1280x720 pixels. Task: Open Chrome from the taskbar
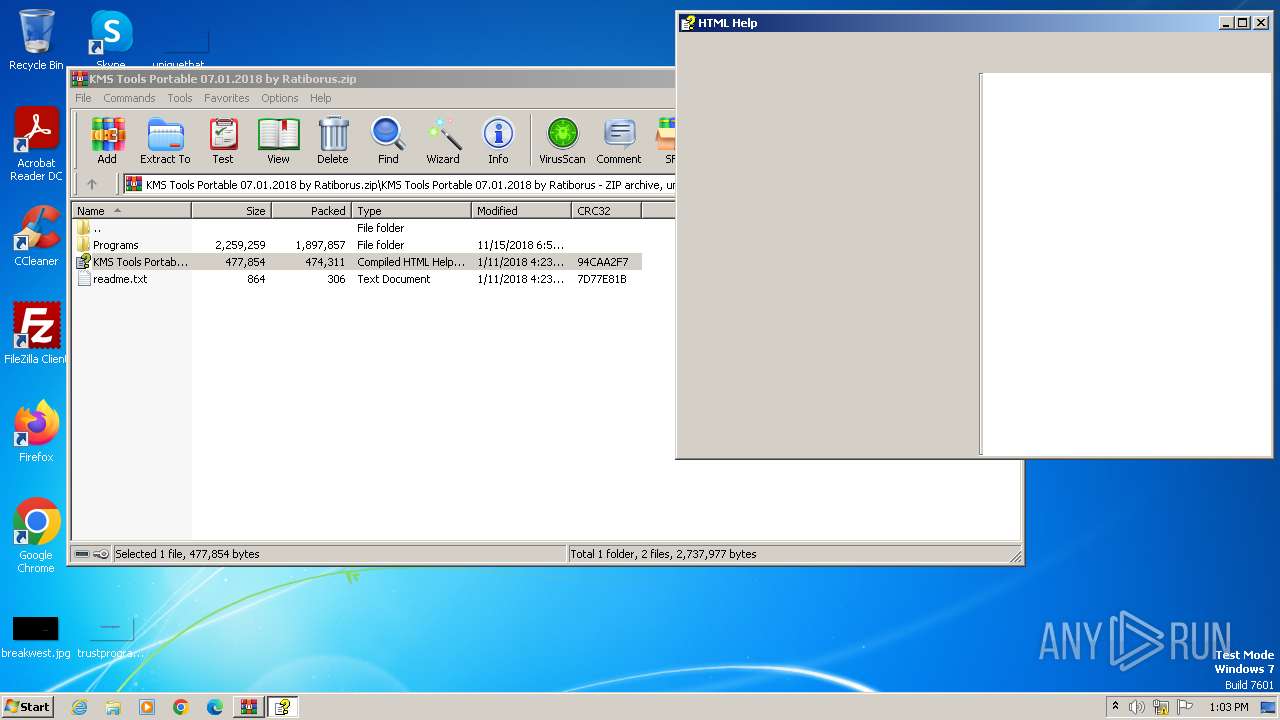pos(181,707)
